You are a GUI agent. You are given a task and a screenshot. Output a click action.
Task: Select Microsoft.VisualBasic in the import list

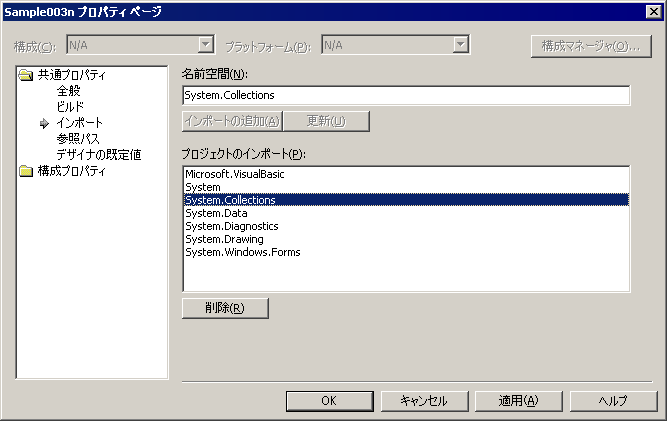point(406,174)
